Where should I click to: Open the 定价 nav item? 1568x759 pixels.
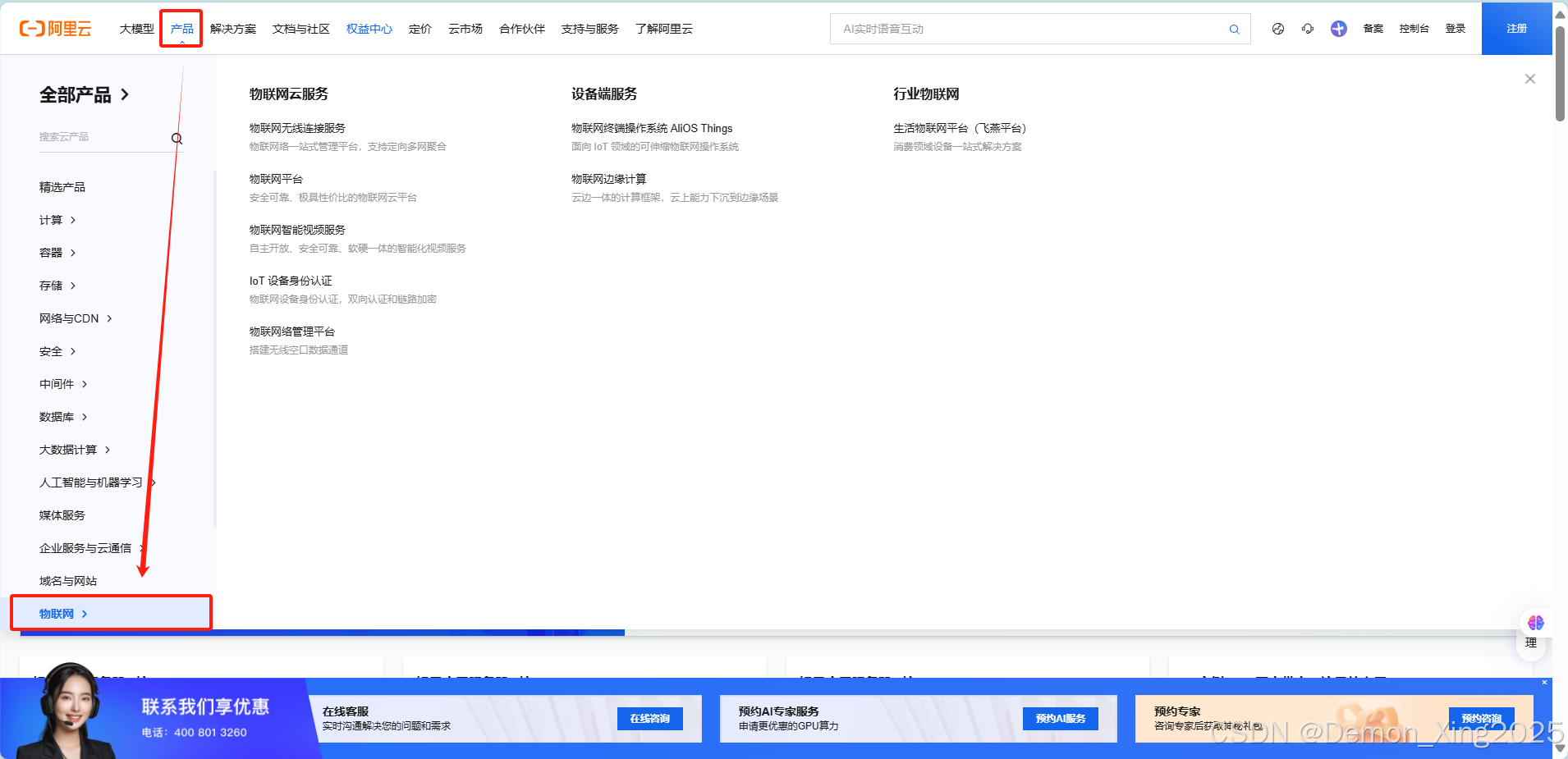(x=420, y=29)
